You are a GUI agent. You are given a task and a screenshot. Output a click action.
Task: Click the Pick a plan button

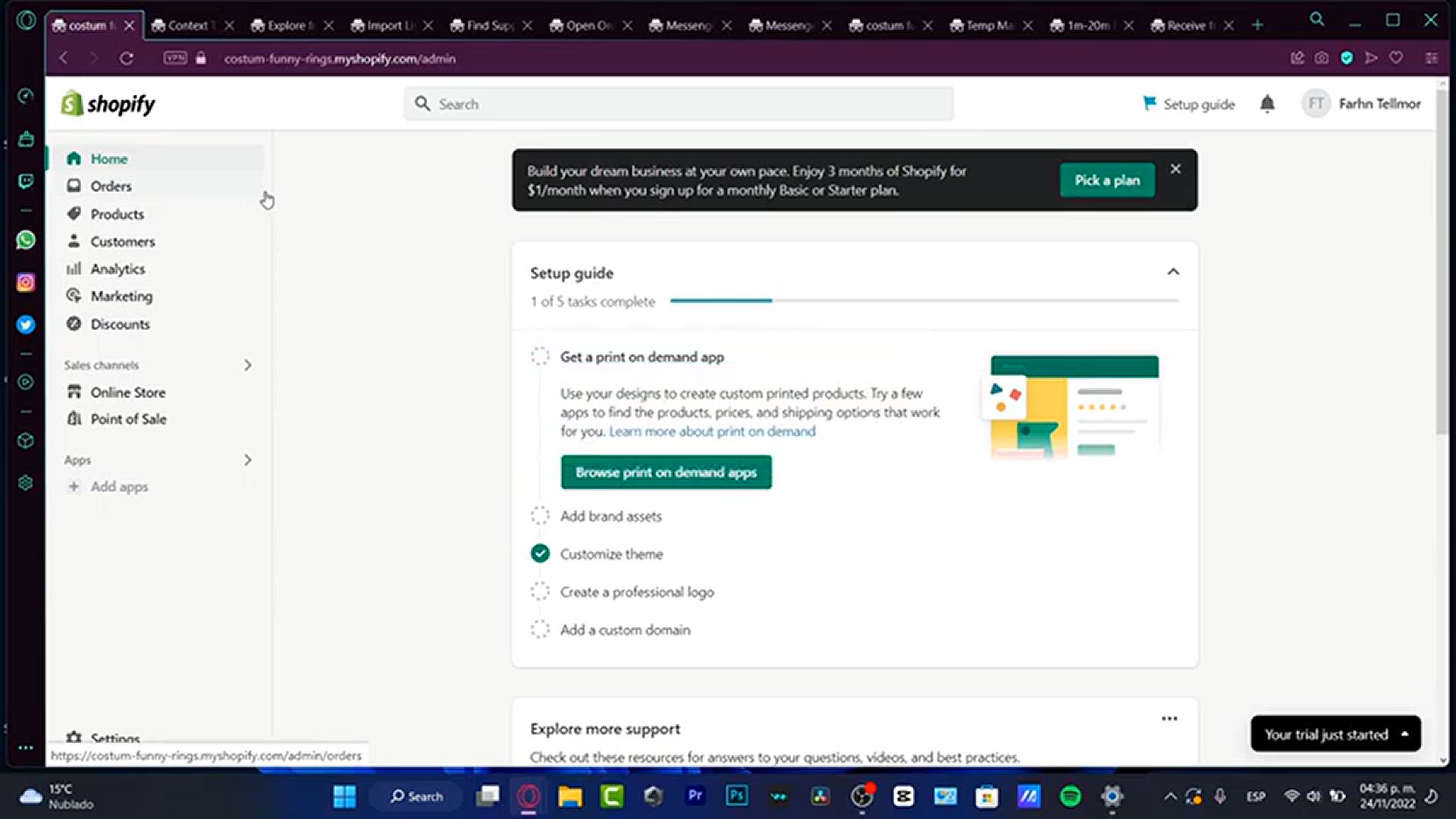(x=1107, y=180)
